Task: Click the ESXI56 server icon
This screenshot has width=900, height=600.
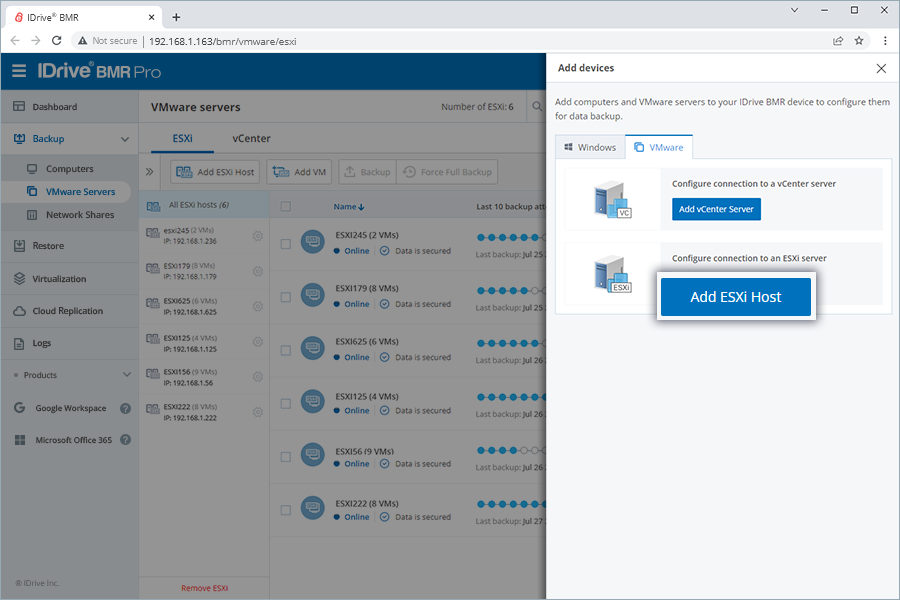Action: coord(313,455)
